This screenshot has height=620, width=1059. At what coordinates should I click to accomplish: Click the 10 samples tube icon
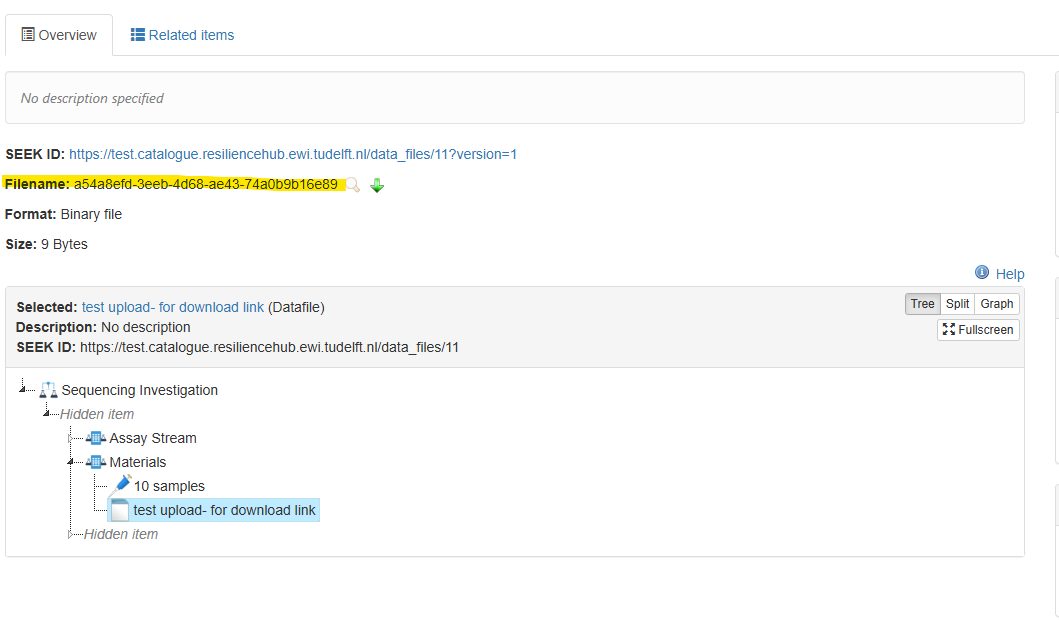click(x=121, y=485)
